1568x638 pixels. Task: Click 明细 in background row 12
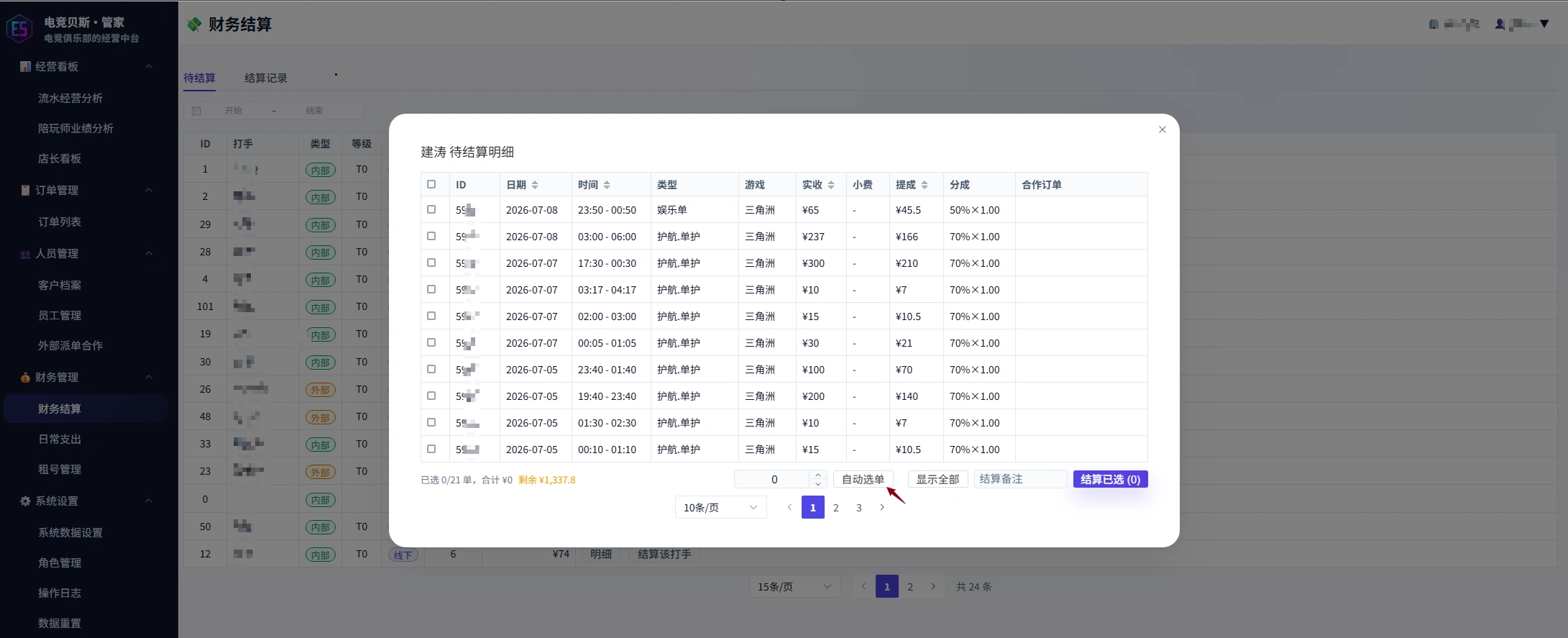point(601,554)
